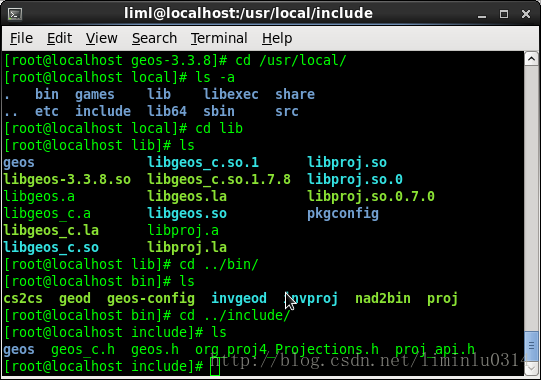Click the 'libgeos_c.a' file name
The height and width of the screenshot is (380, 541).
pos(47,213)
